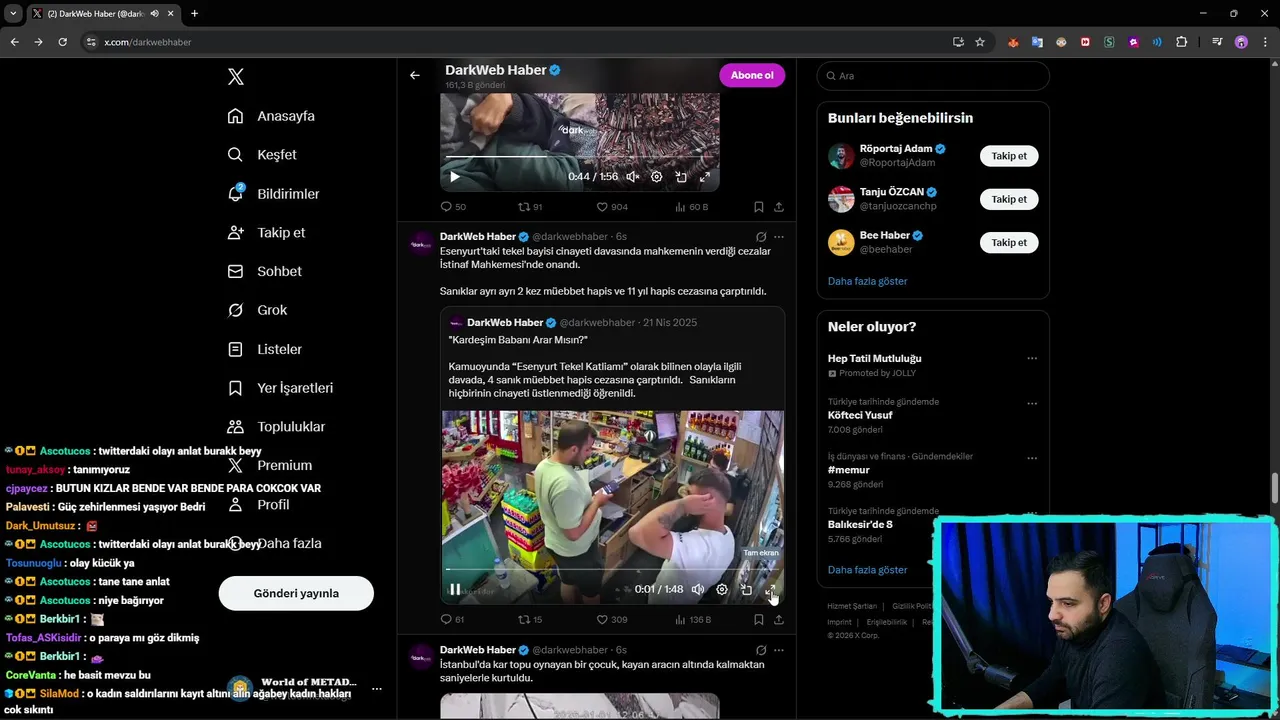
Task: Like the post with 309 likes
Action: coord(612,620)
